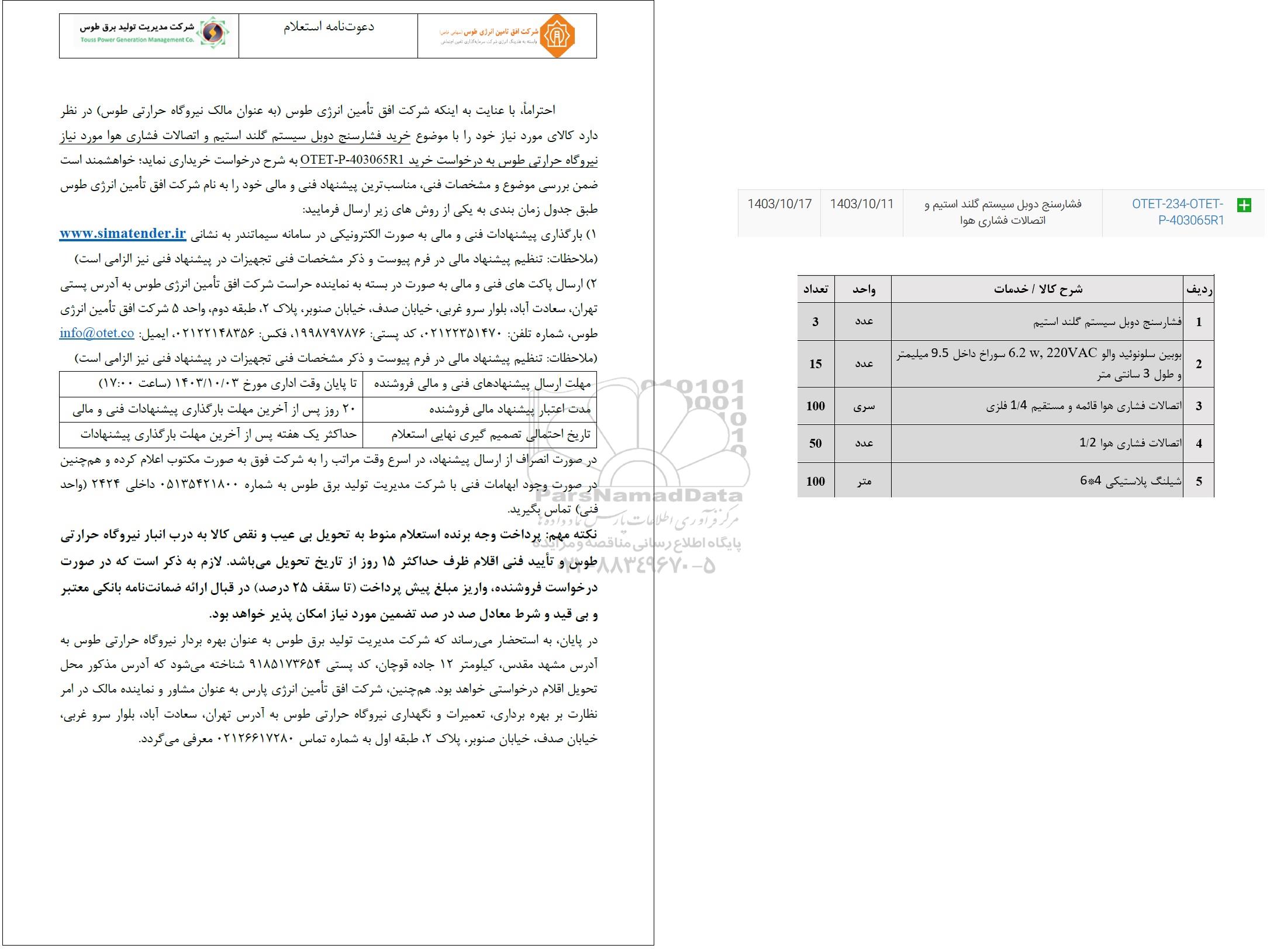Click unit 'متر' in row 5
The width and height of the screenshot is (1277, 952).
tap(863, 480)
